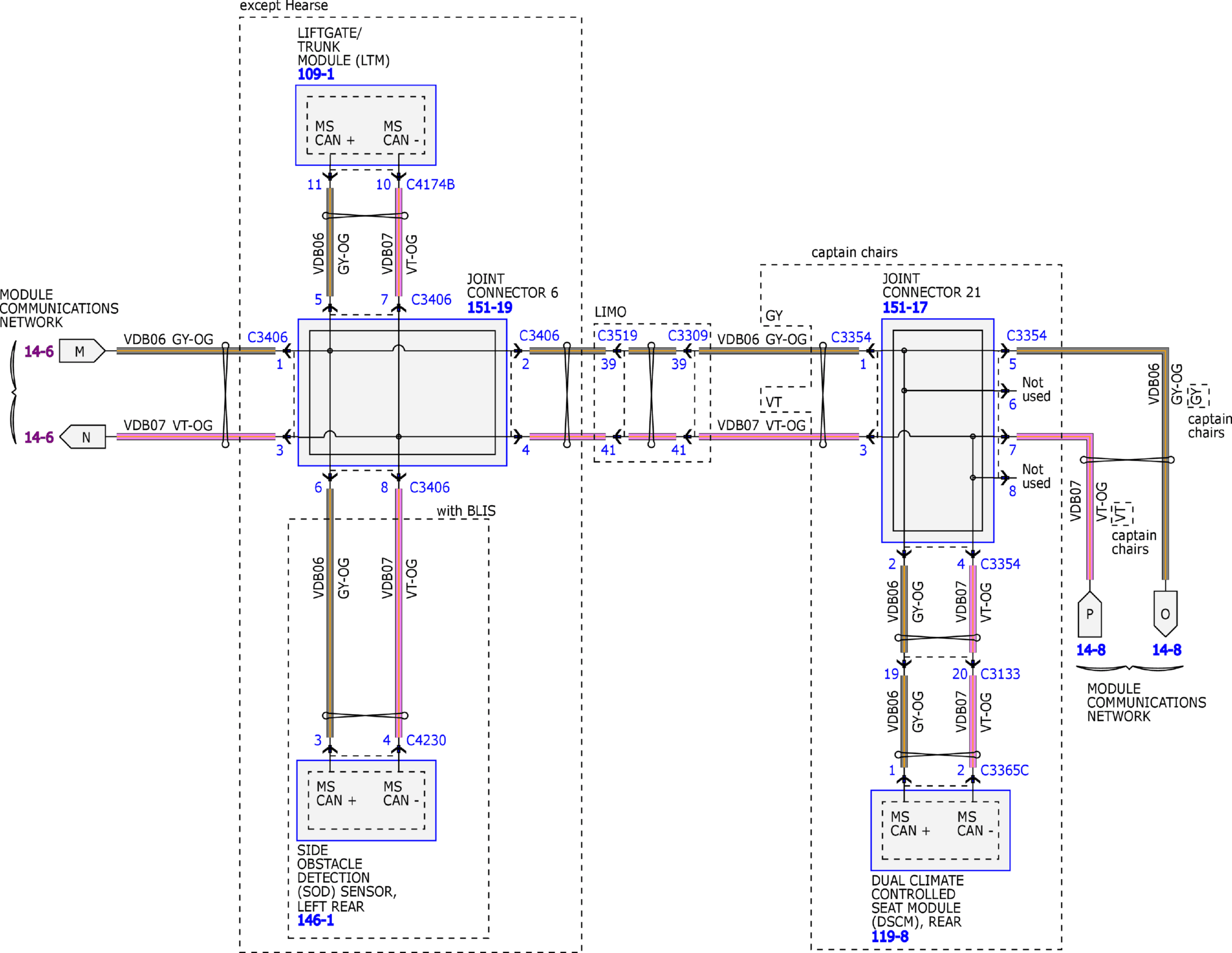
Task: Select the C3406 label beside pin 8
Action: [429, 487]
